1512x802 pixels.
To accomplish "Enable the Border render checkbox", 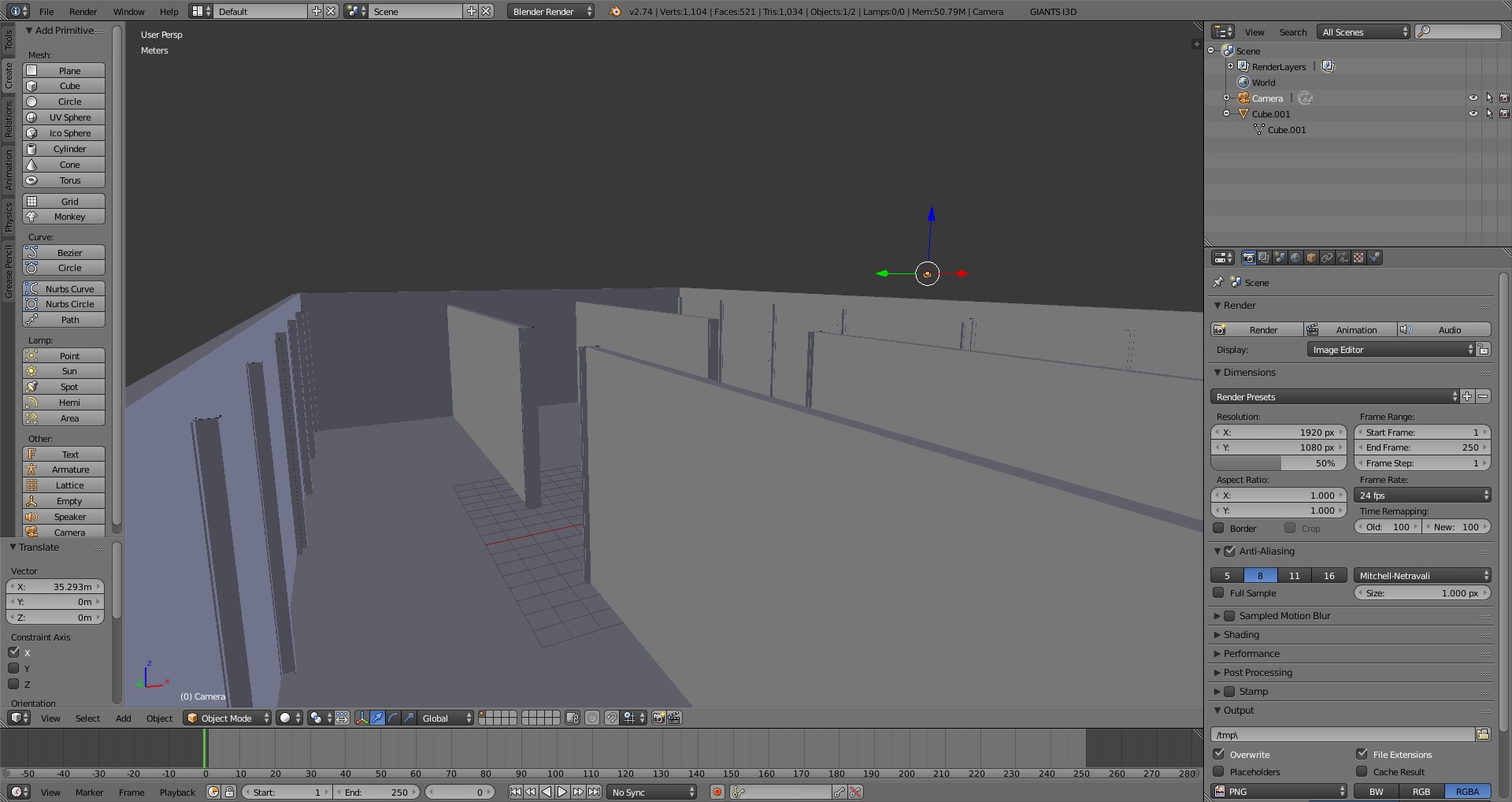I will click(1218, 528).
